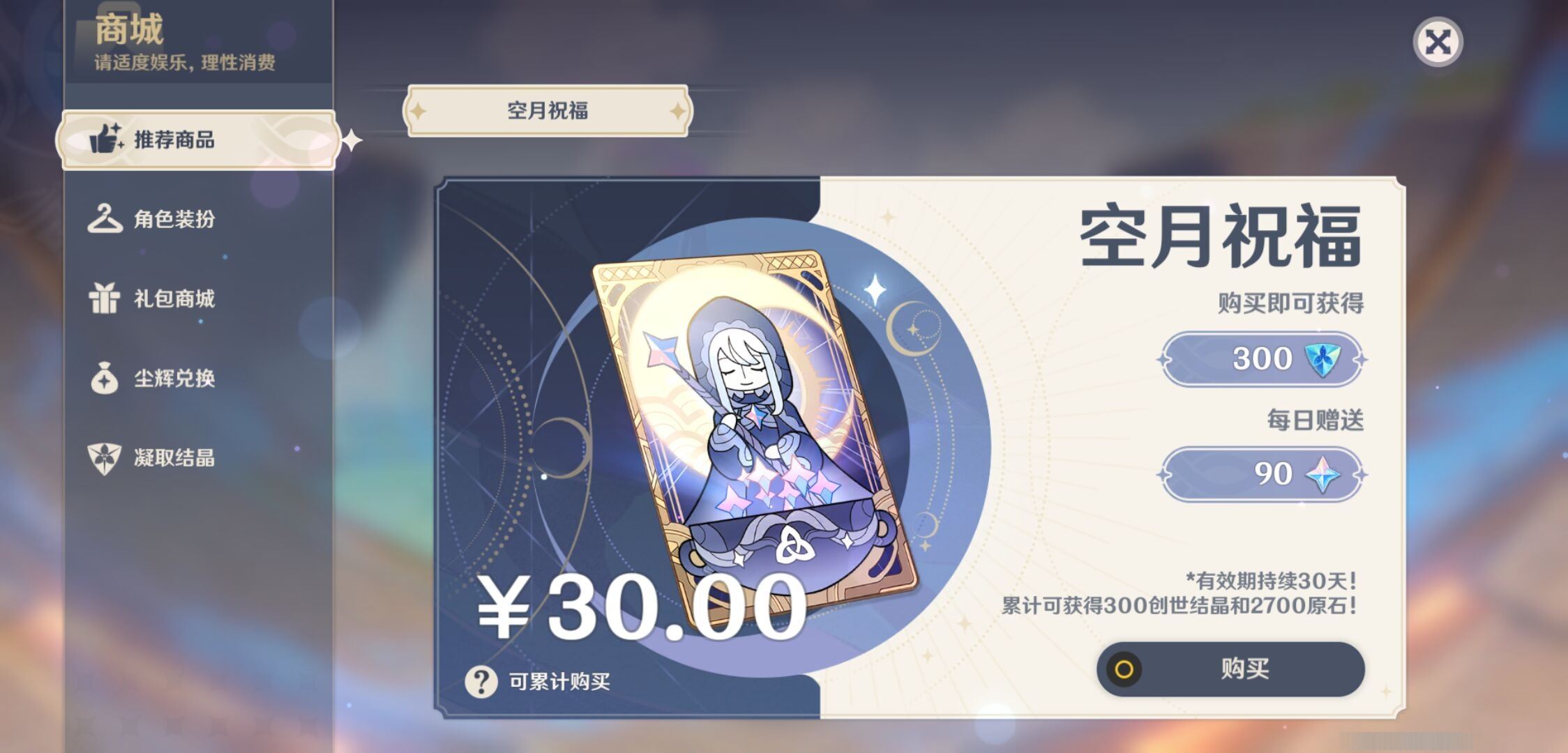Click the Genesis Crystal icon beside 300

pos(1322,359)
